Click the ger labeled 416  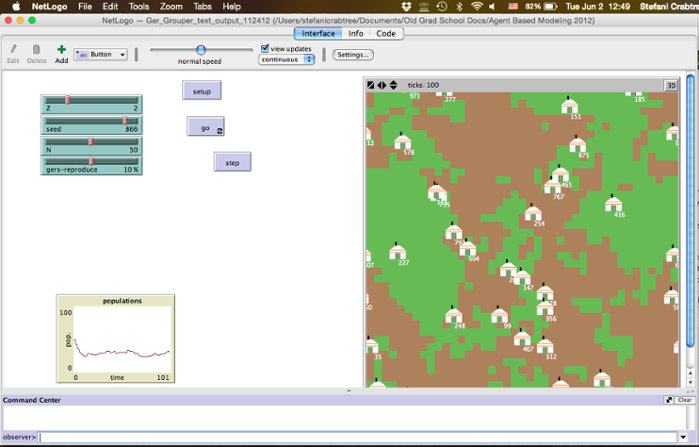click(613, 203)
